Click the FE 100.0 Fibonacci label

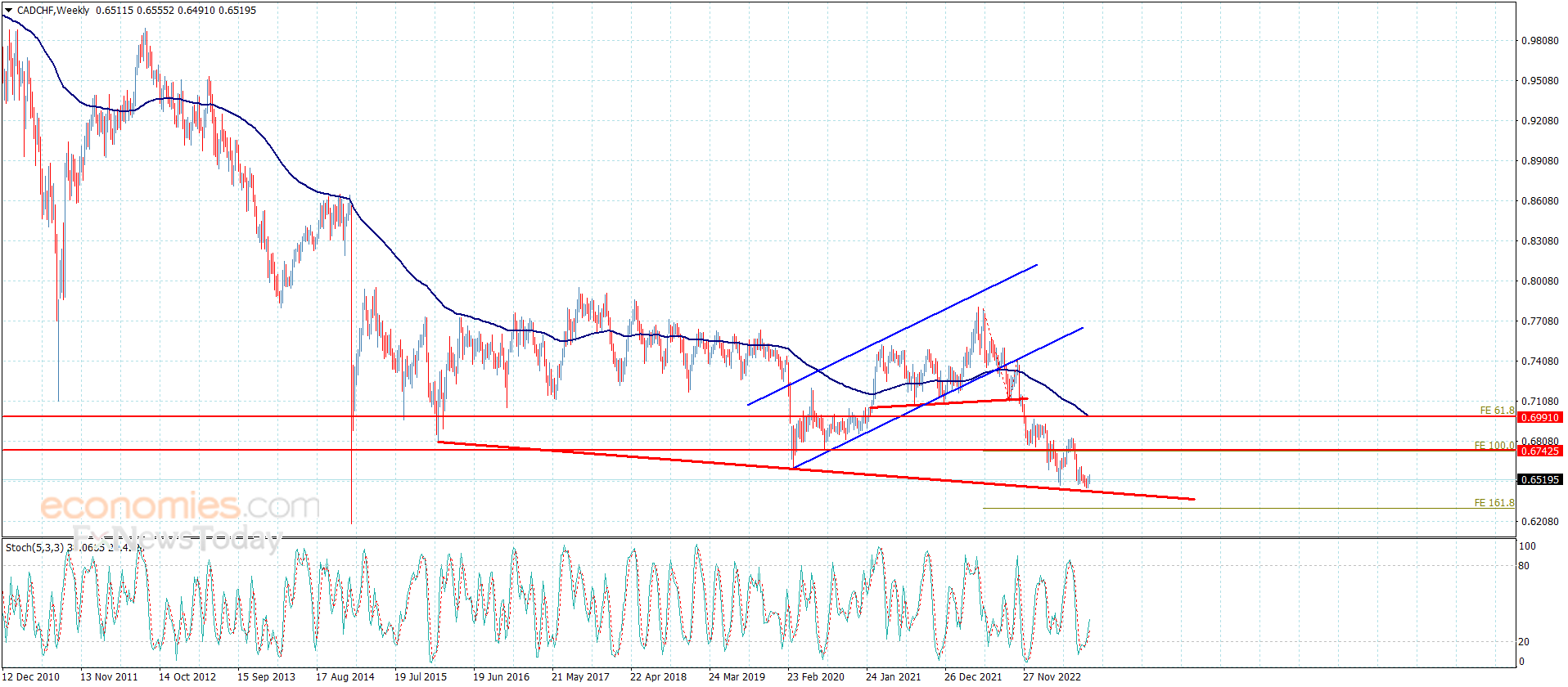pyautogui.click(x=1494, y=446)
